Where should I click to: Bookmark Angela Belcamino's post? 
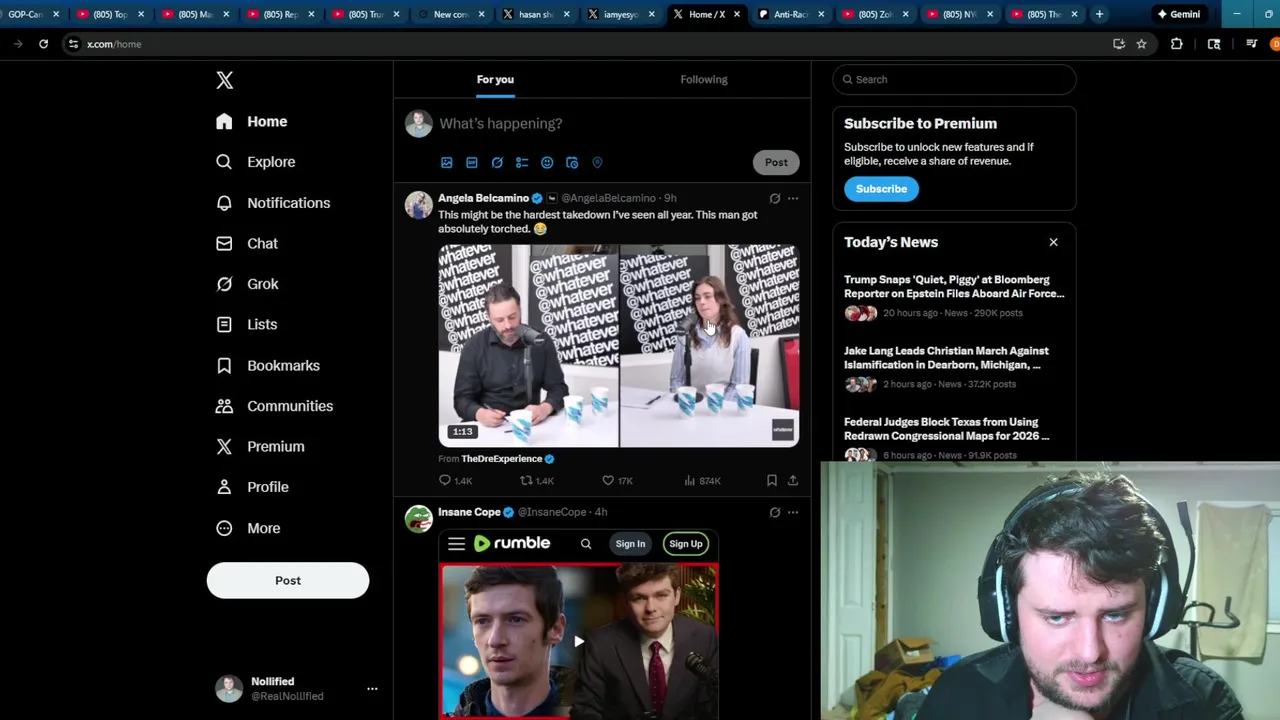click(772, 481)
